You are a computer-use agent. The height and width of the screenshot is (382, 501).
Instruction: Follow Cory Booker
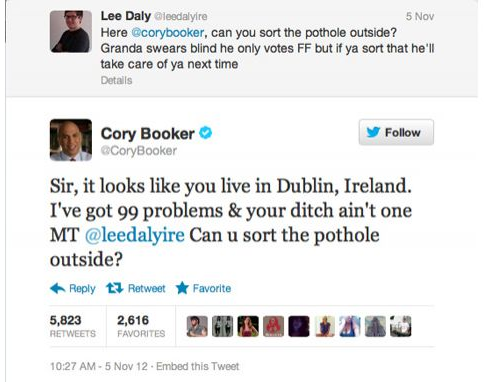tap(396, 132)
